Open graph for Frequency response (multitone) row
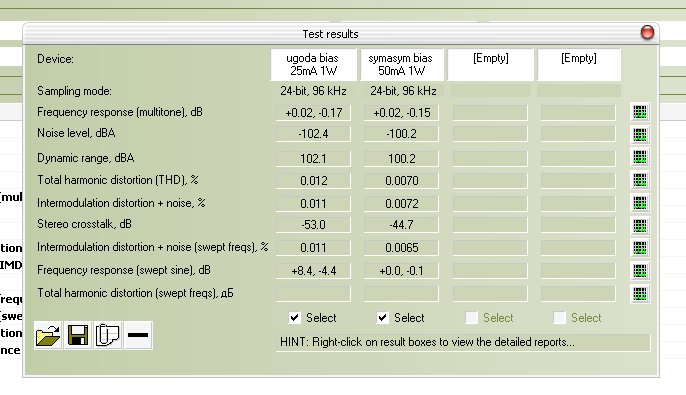This screenshot has height=395, width=686. pyautogui.click(x=640, y=112)
